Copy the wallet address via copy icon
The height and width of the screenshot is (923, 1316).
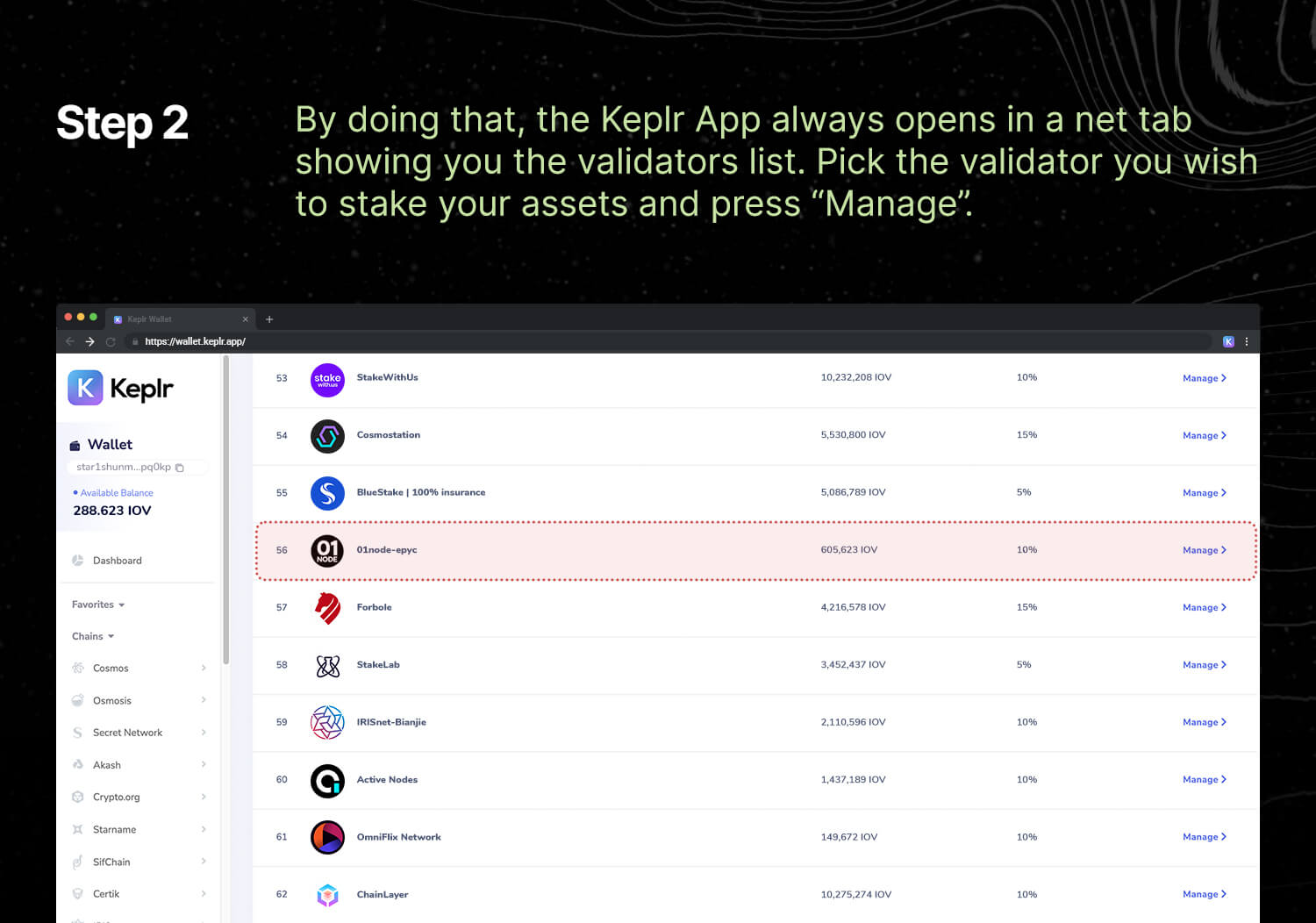pos(180,468)
